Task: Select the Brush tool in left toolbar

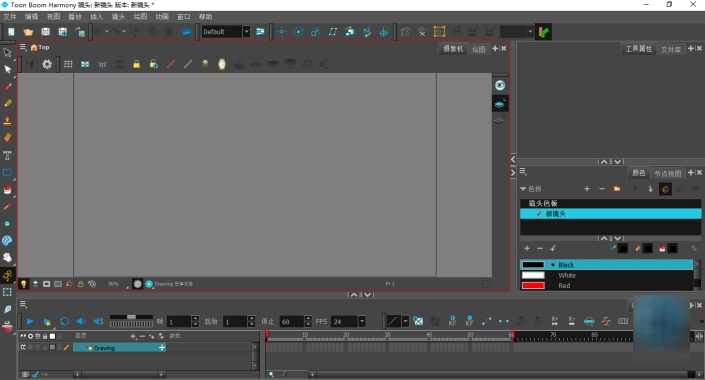Action: tap(7, 87)
